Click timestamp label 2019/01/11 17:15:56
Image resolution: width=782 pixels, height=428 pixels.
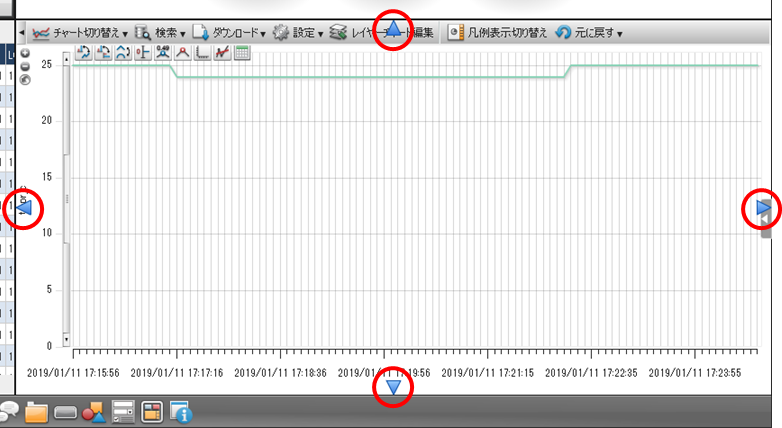click(73, 373)
